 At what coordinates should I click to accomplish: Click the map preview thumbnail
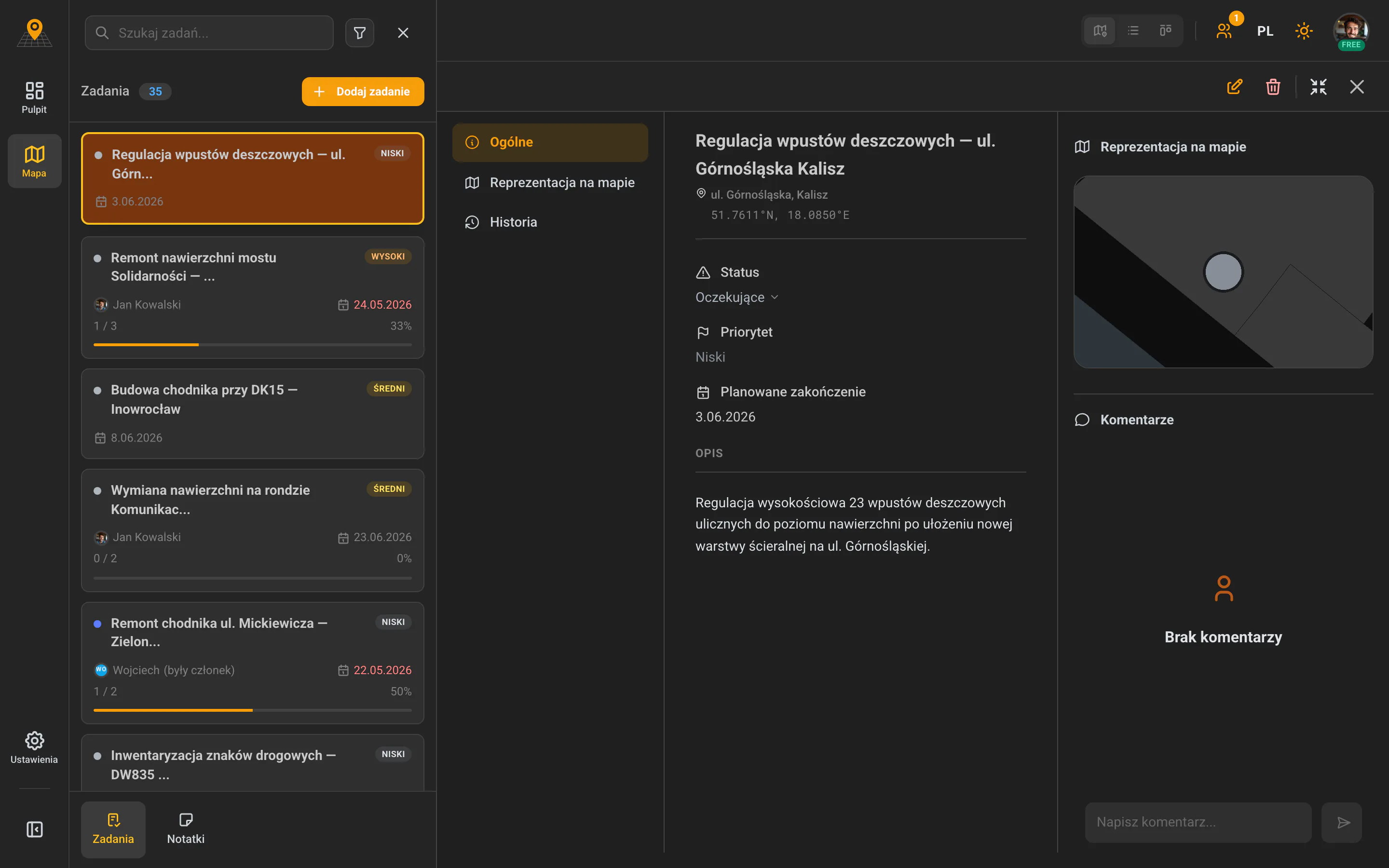point(1223,271)
